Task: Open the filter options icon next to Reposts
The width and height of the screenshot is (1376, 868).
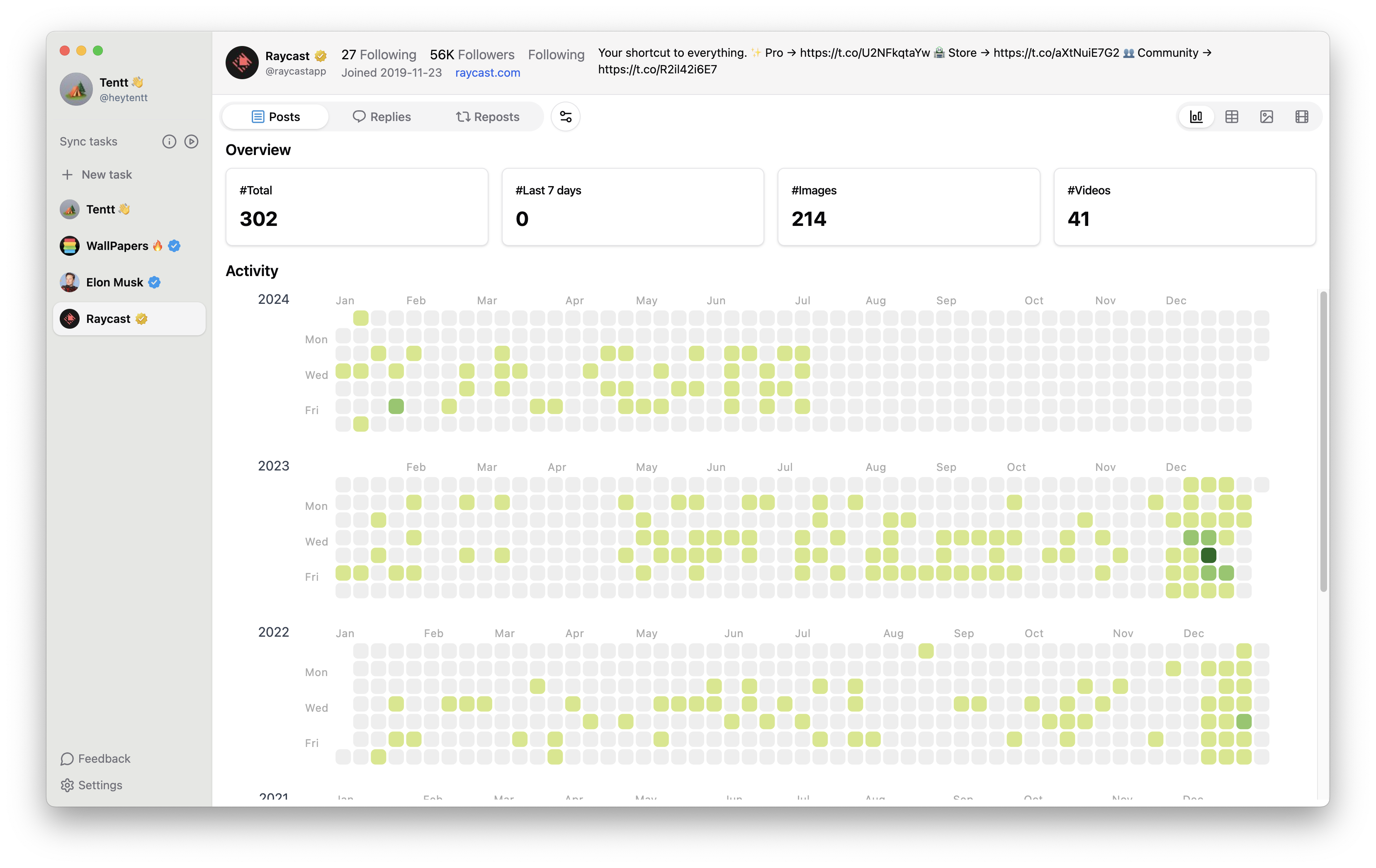Action: point(565,116)
